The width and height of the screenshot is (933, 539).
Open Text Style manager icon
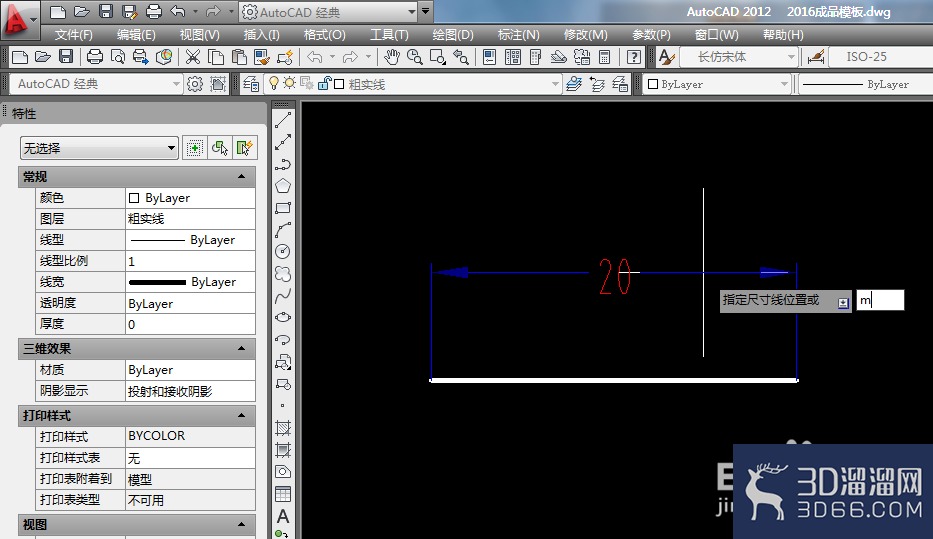(667, 57)
